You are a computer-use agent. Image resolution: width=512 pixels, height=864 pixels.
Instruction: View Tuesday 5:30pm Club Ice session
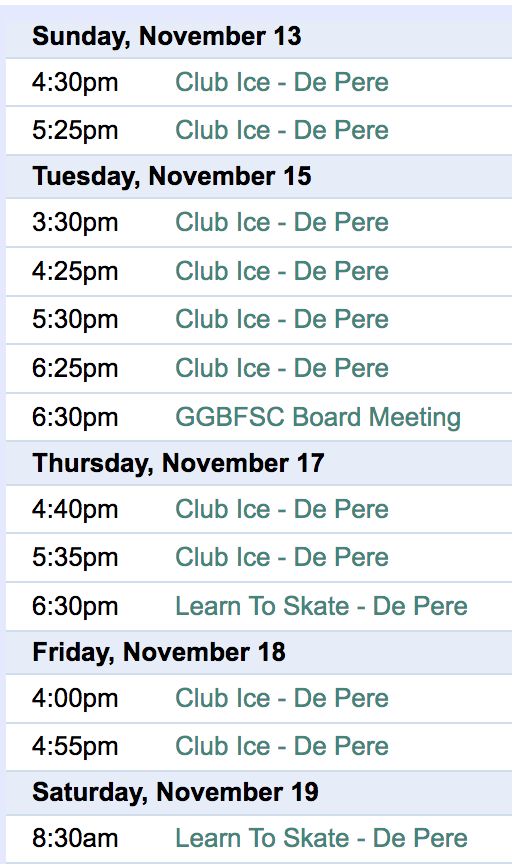tap(282, 320)
